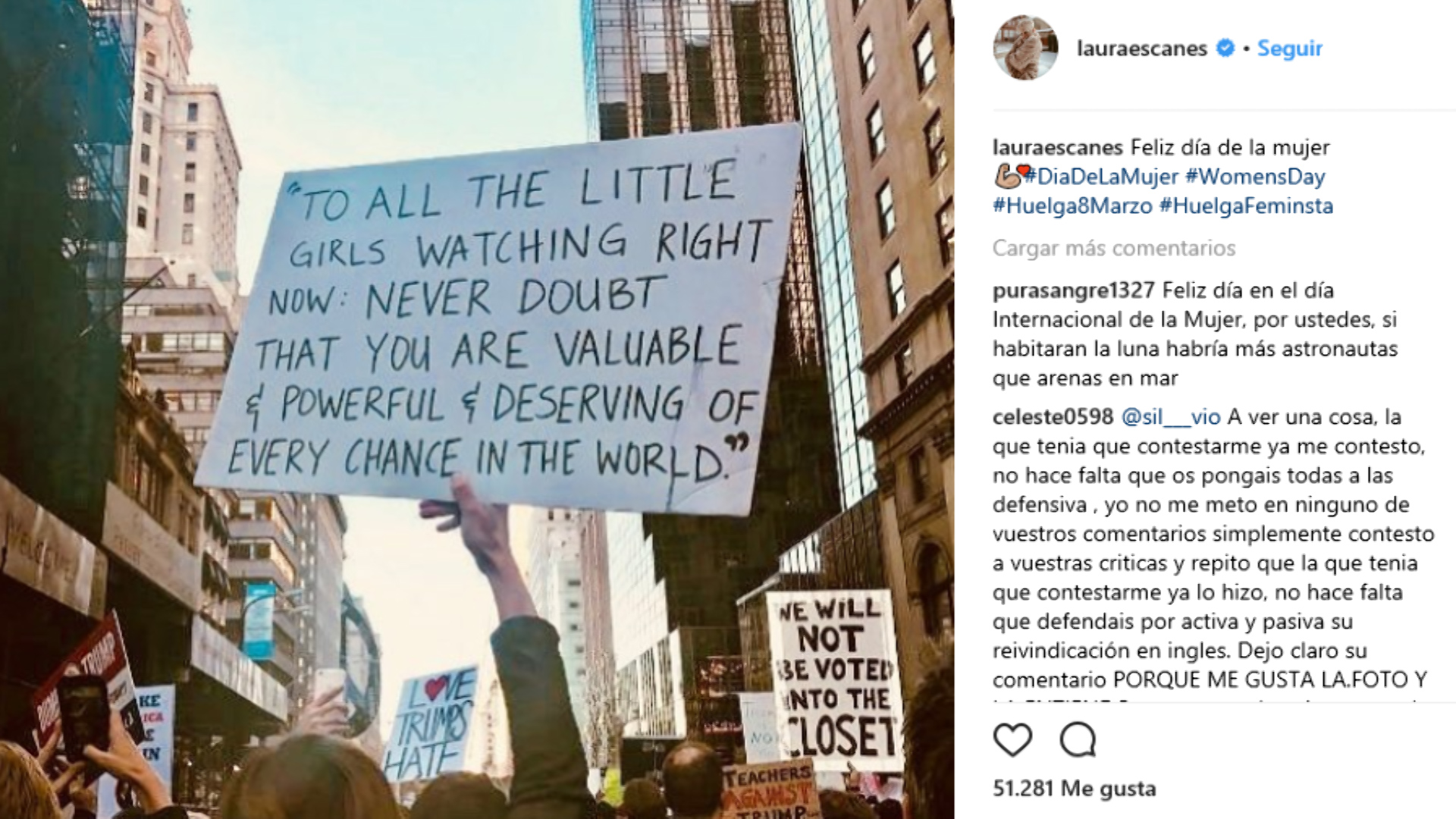Viewport: 1456px width, 819px height.
Task: Expand Cargar más comentarios
Action: tap(1113, 248)
